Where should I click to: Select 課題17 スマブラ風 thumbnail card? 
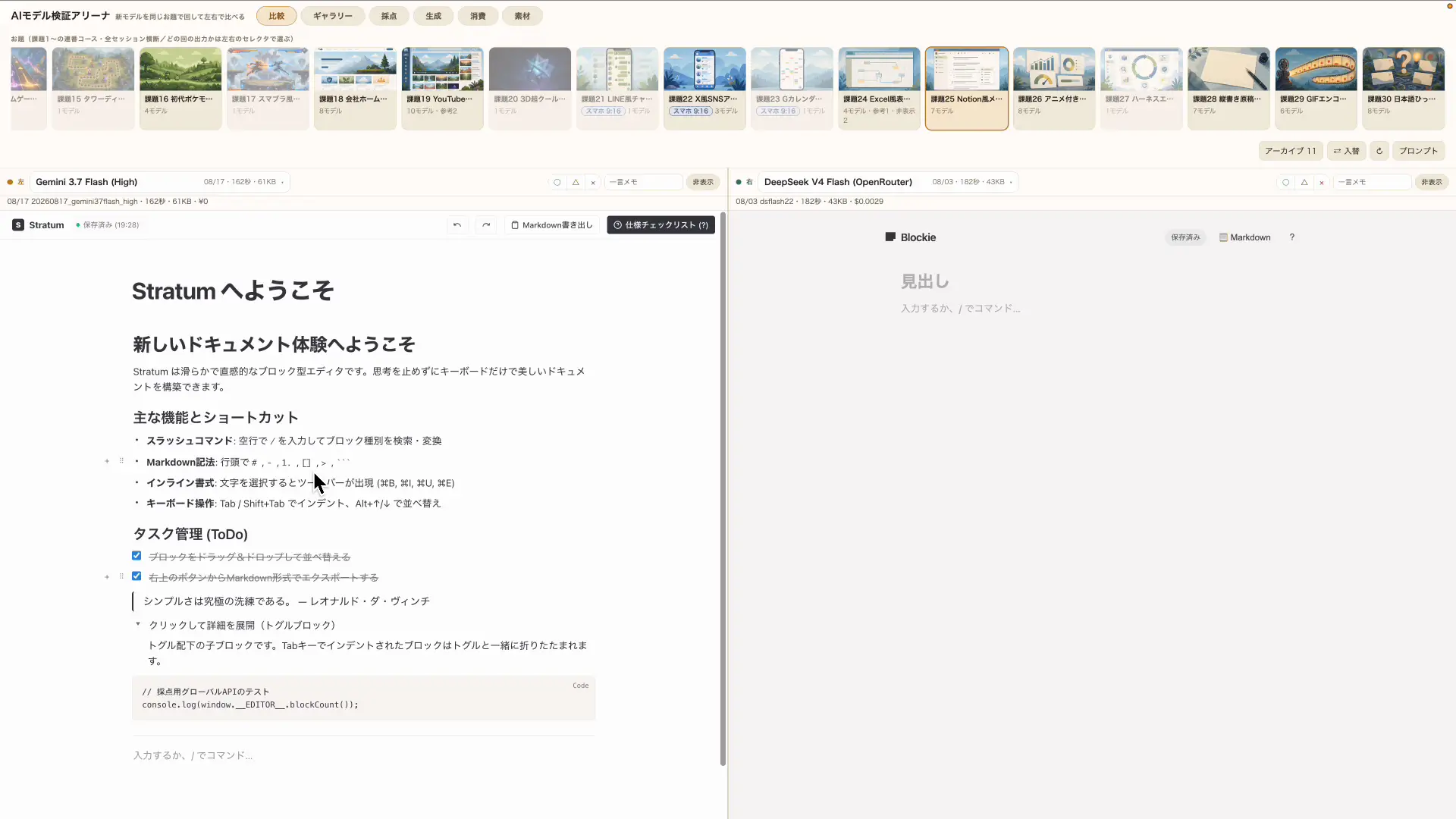pos(268,88)
